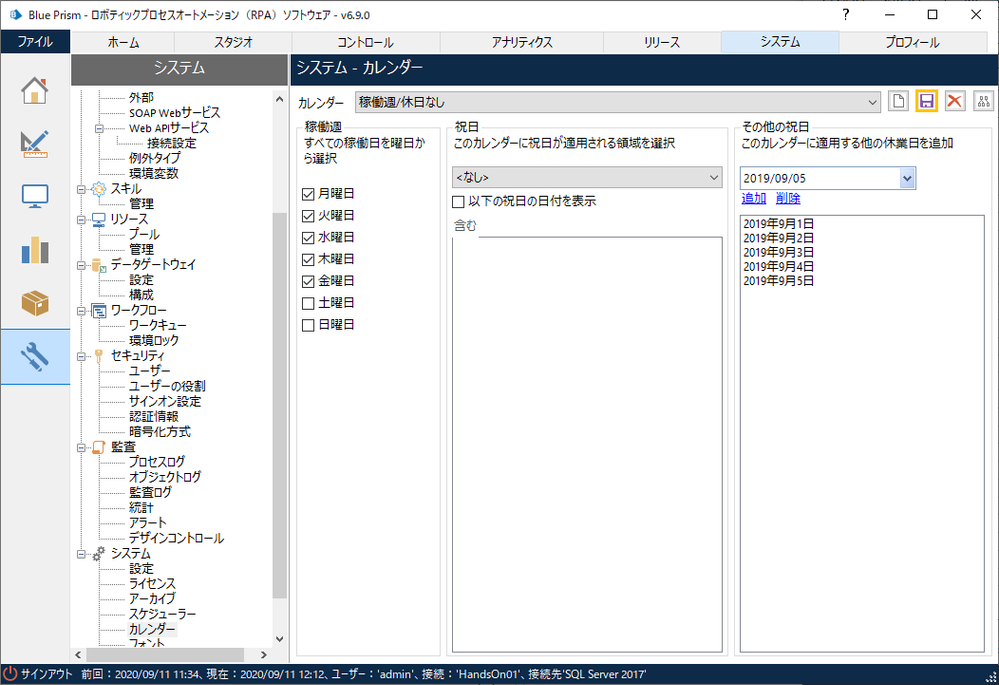
Task: Switch to the ホーム tab
Action: [123, 42]
